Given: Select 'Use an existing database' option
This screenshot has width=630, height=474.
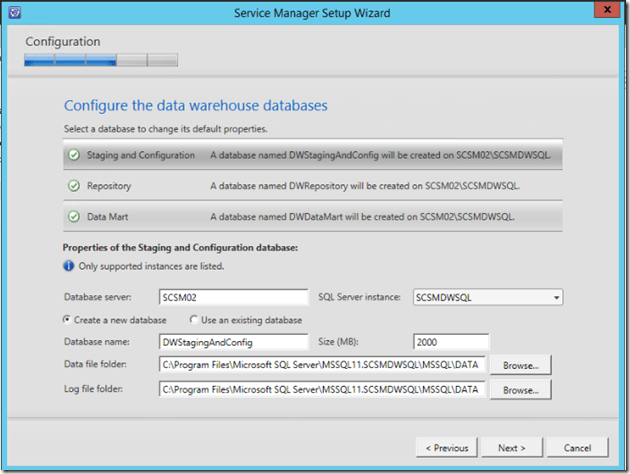Looking at the screenshot, I should point(194,320).
